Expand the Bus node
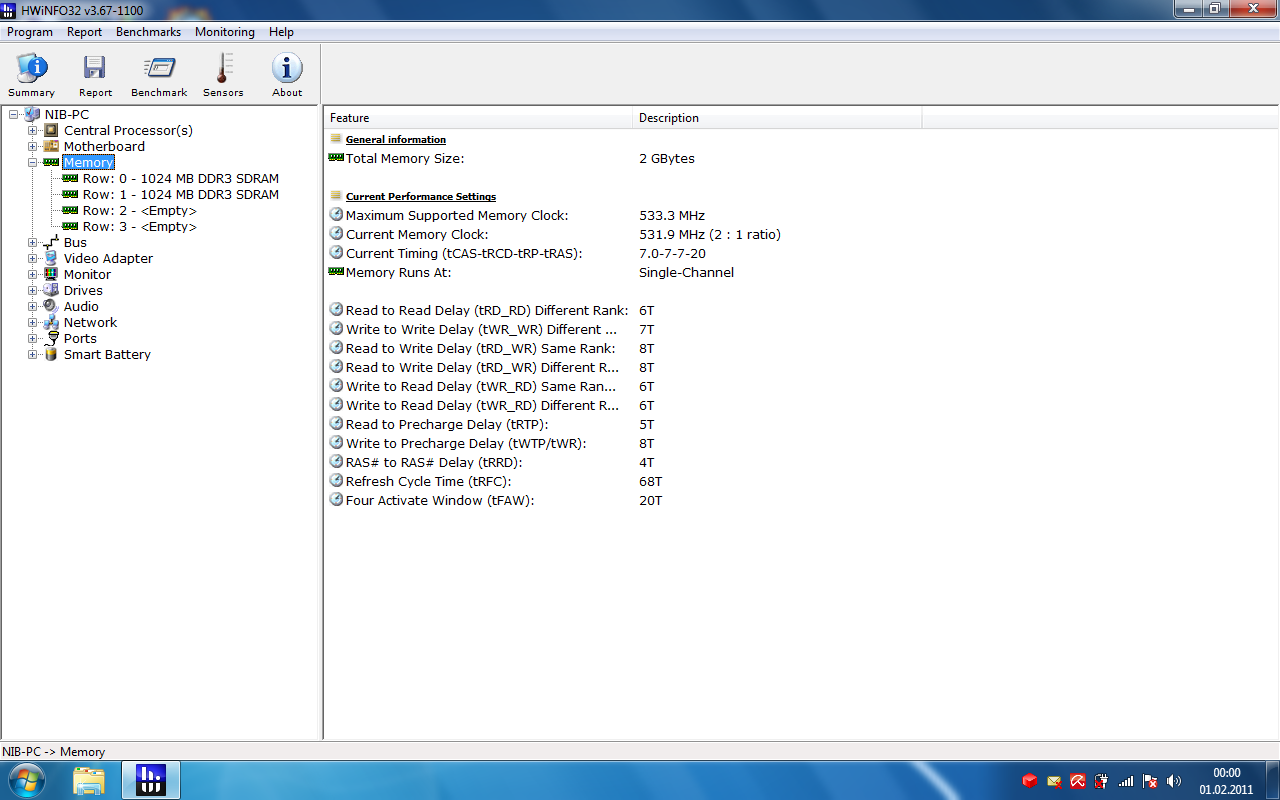 click(33, 243)
